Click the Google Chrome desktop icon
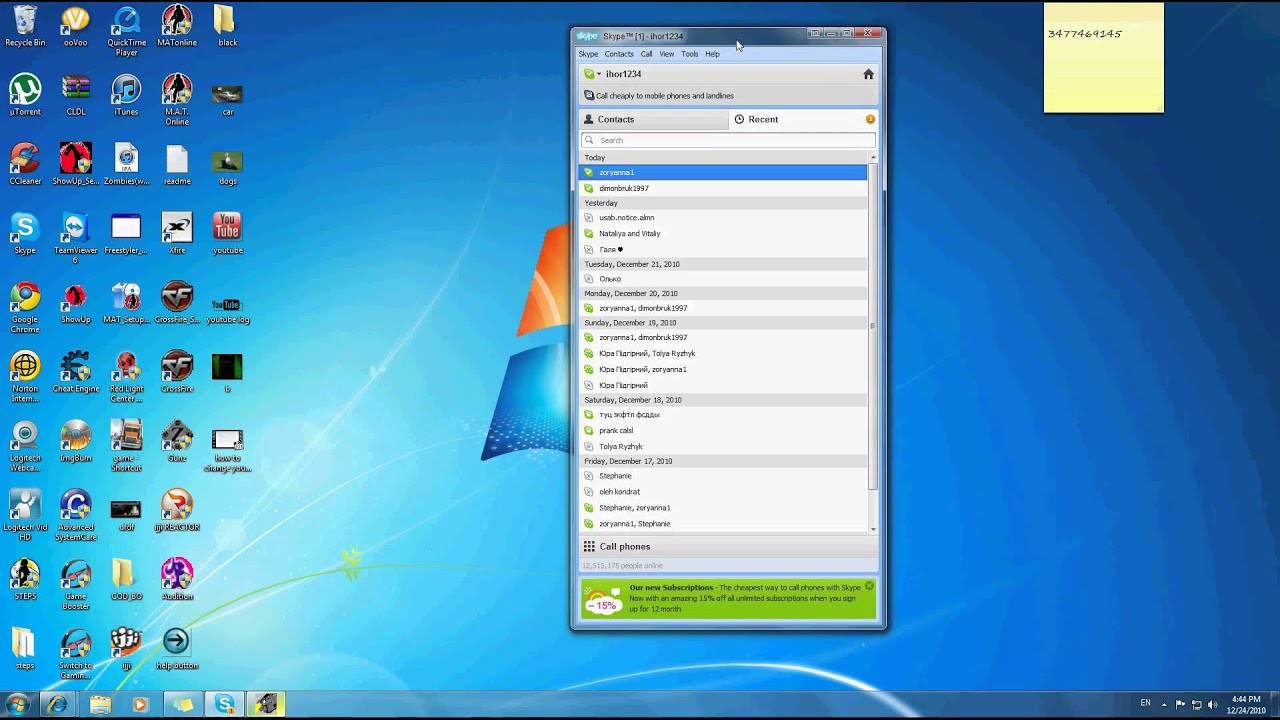The height and width of the screenshot is (720, 1280). click(25, 308)
